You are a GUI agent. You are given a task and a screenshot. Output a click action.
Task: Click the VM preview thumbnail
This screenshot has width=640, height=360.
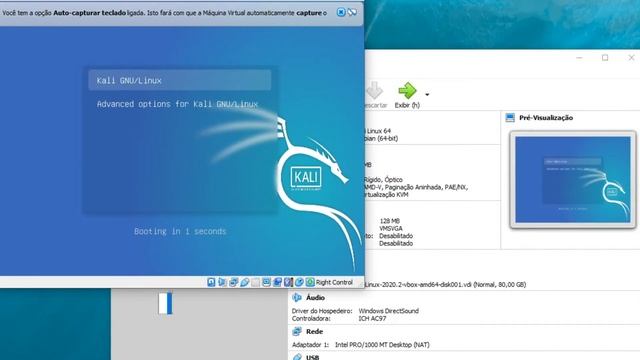(573, 180)
